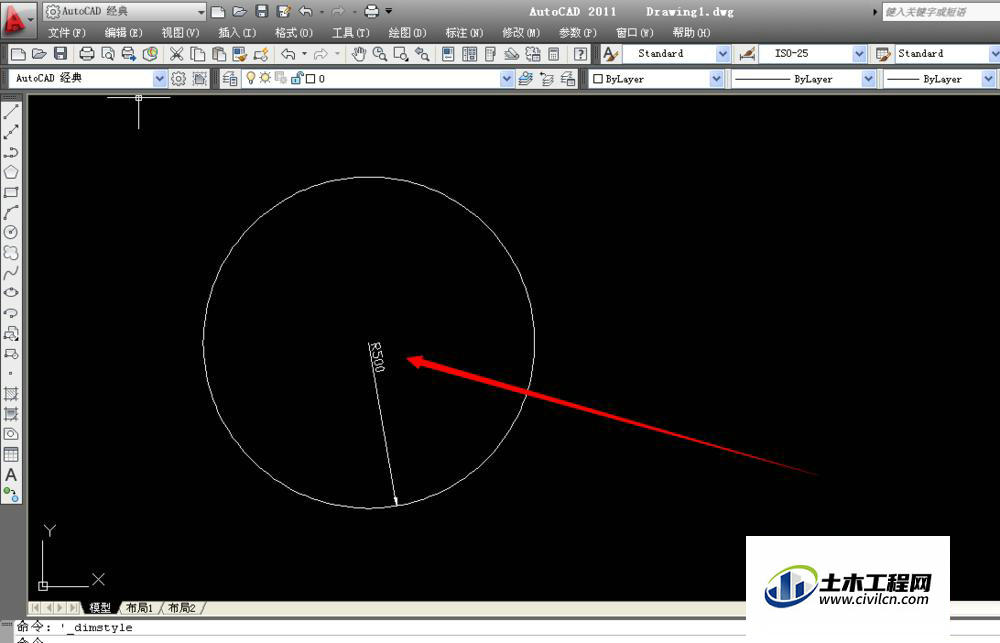Open Dimension Style manager icon
Viewport: 1000px width, 643px height.
coord(747,54)
